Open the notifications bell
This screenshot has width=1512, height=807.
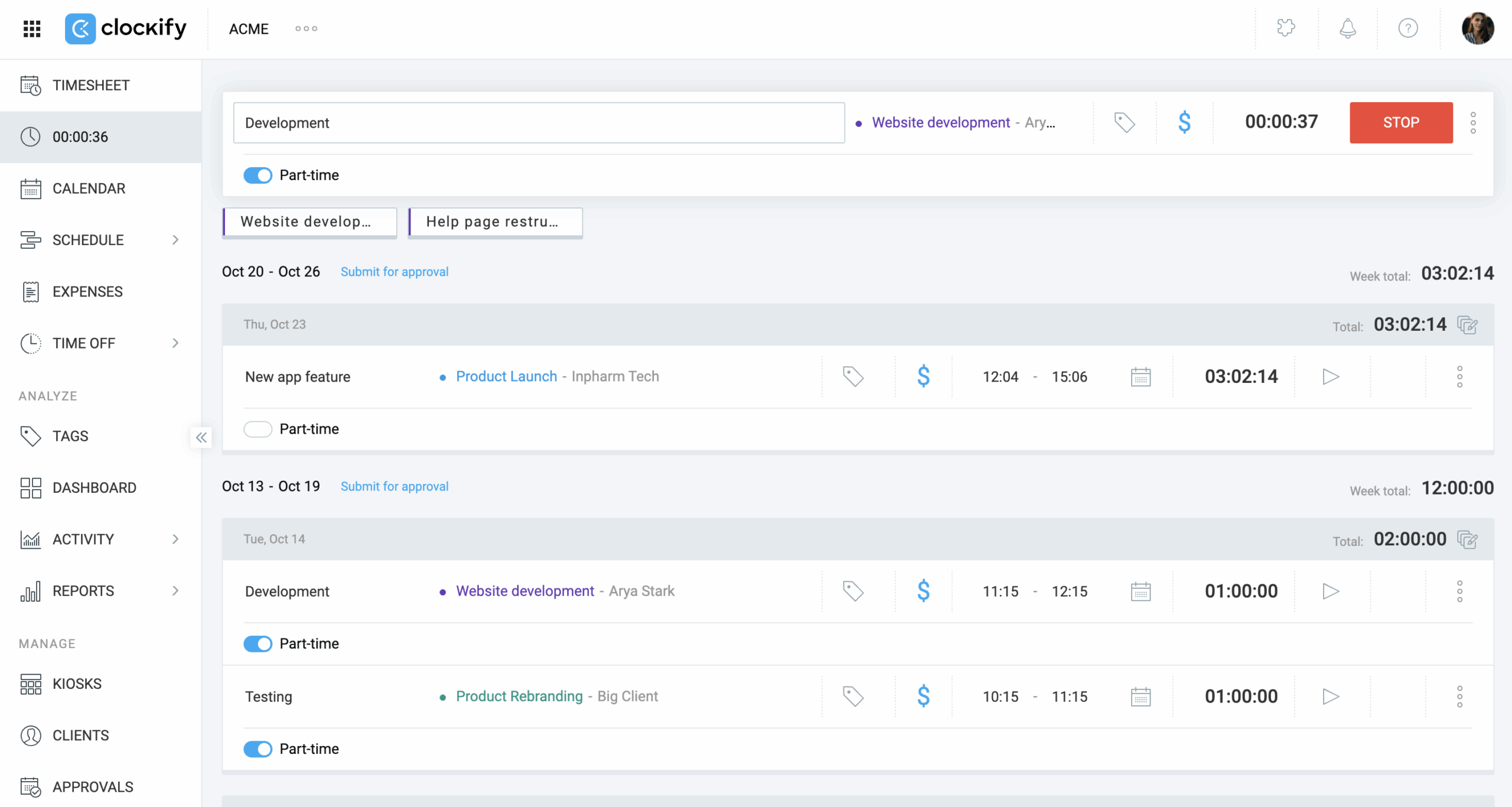tap(1347, 28)
